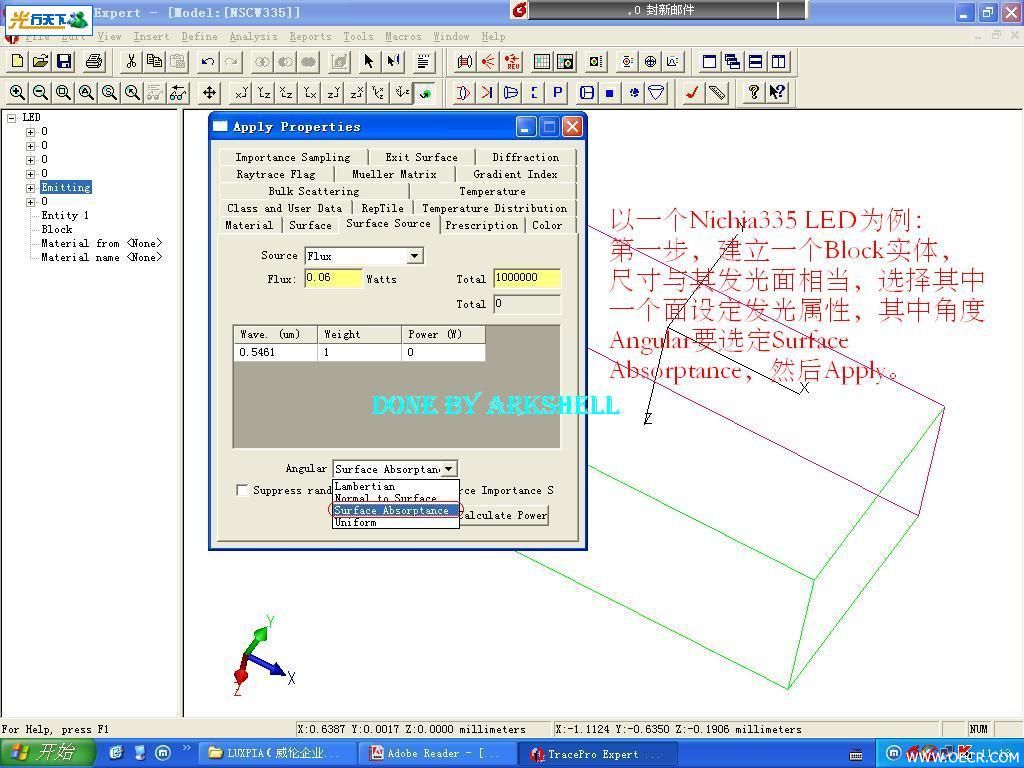Click the cascade windows icon
Viewport: 1024px width, 768px height.
(733, 61)
